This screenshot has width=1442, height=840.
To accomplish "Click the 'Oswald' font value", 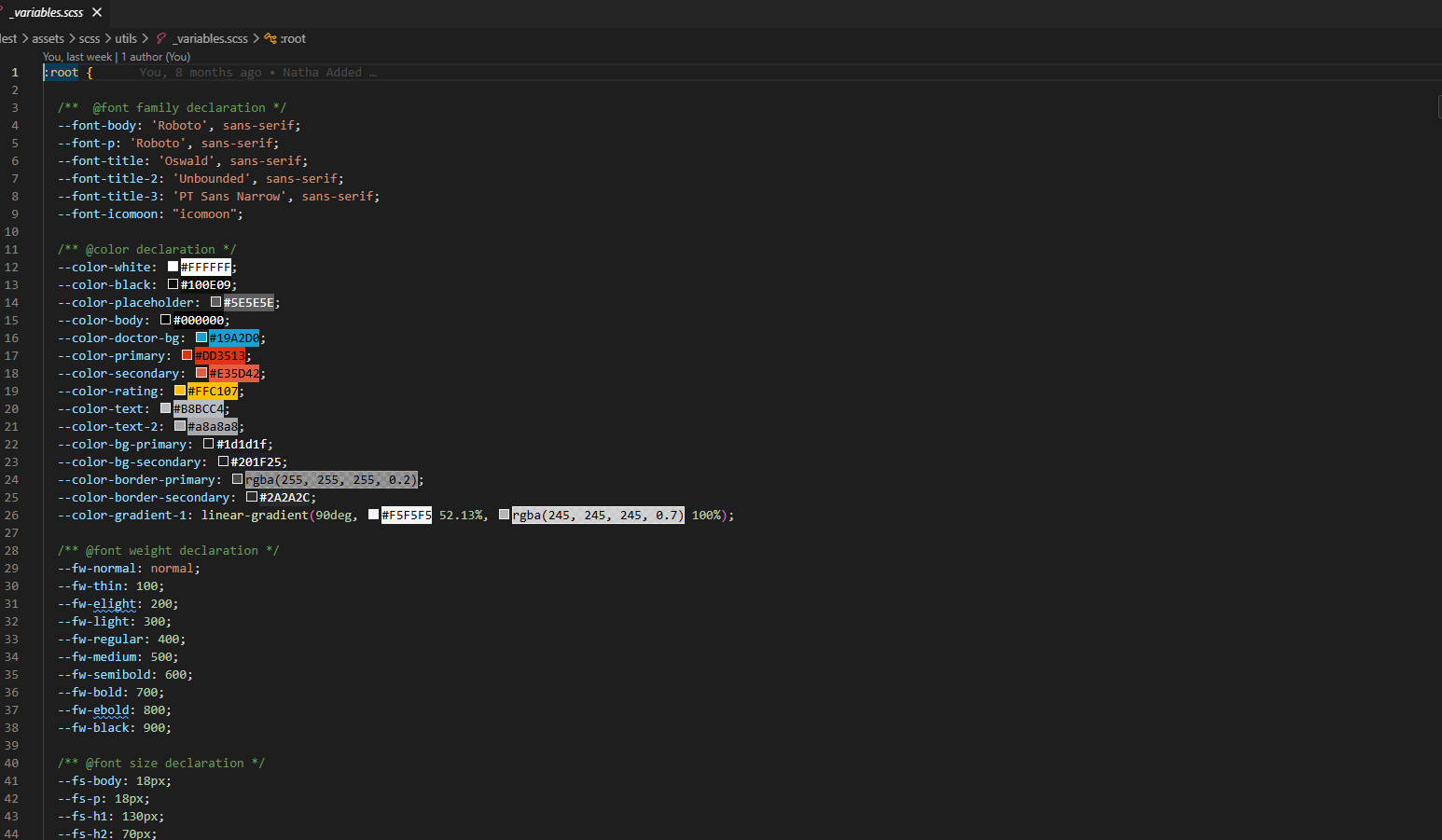I will pyautogui.click(x=187, y=160).
